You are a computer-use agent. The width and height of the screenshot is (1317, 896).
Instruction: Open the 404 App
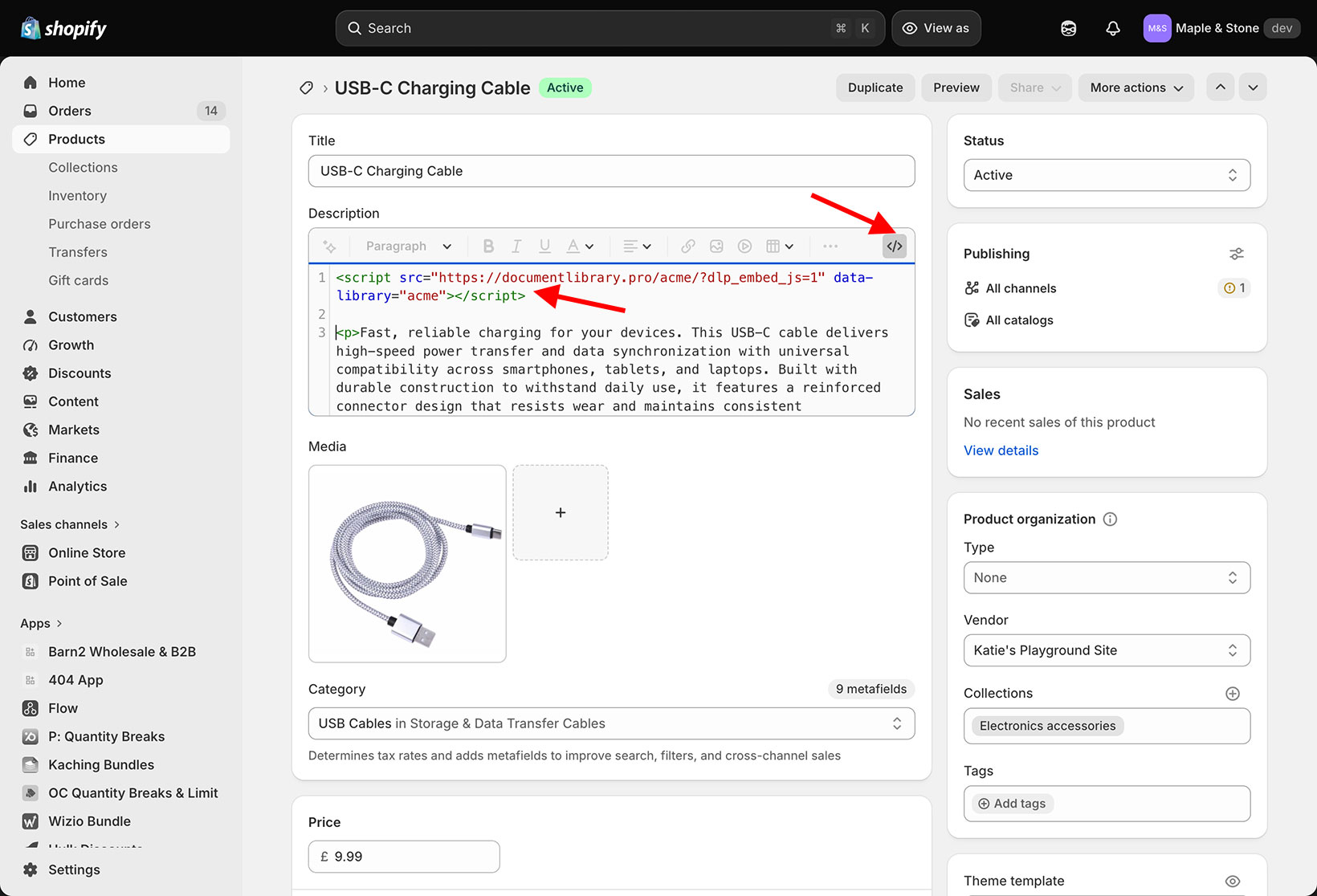(x=120, y=680)
